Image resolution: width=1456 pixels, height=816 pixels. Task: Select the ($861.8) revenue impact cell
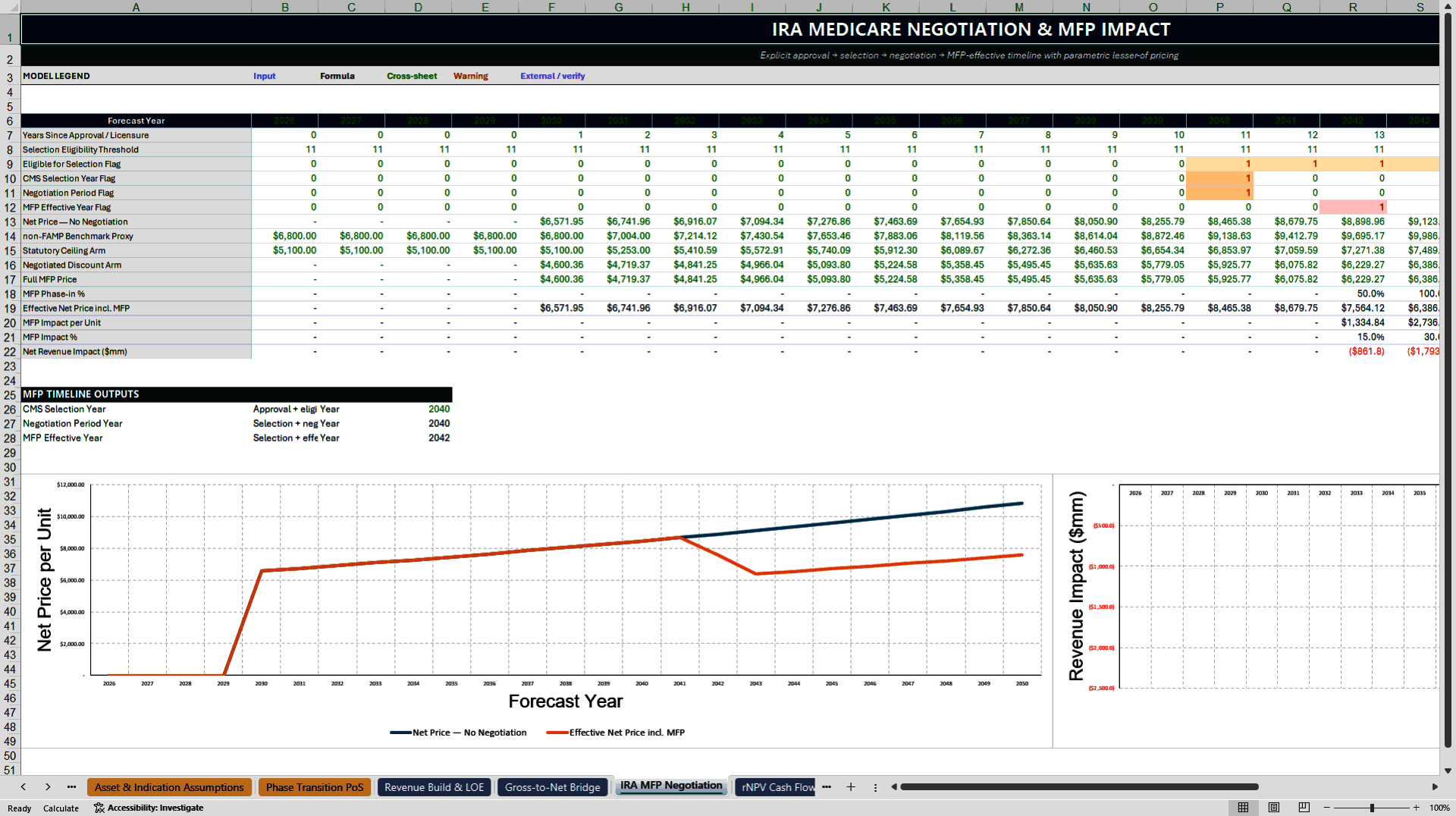coord(1353,352)
